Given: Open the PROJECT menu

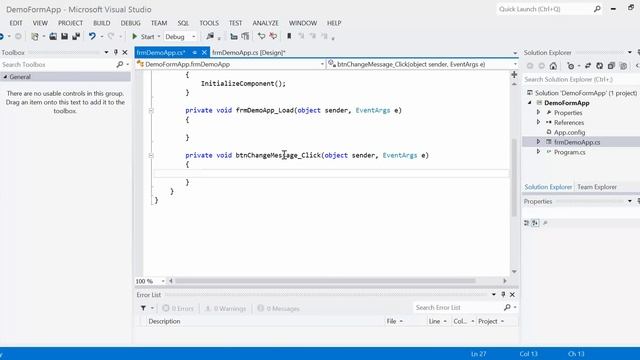Looking at the screenshot, I should (70, 23).
